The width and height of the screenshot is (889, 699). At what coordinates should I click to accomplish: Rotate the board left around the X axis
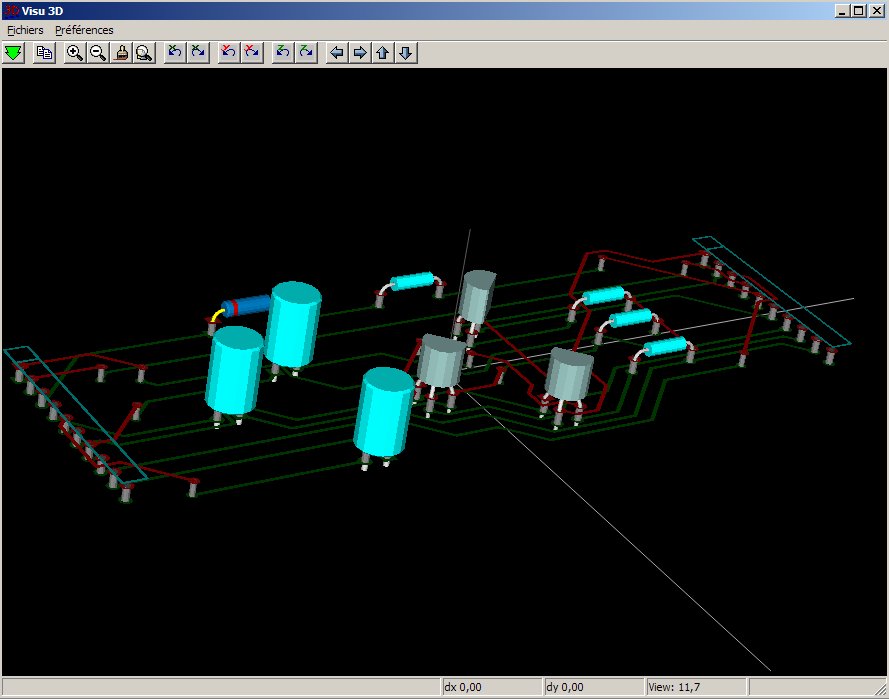click(175, 53)
